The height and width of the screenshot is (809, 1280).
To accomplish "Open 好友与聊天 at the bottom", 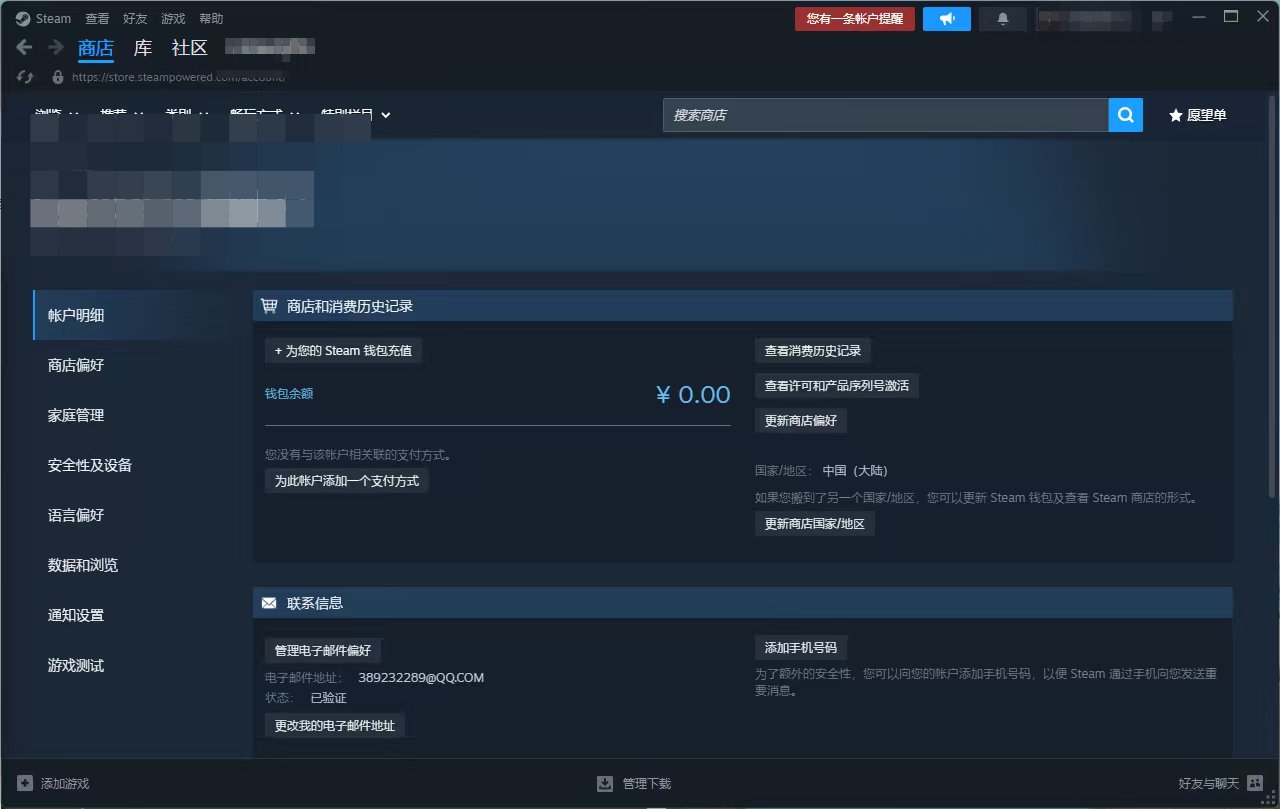I will tap(1209, 784).
